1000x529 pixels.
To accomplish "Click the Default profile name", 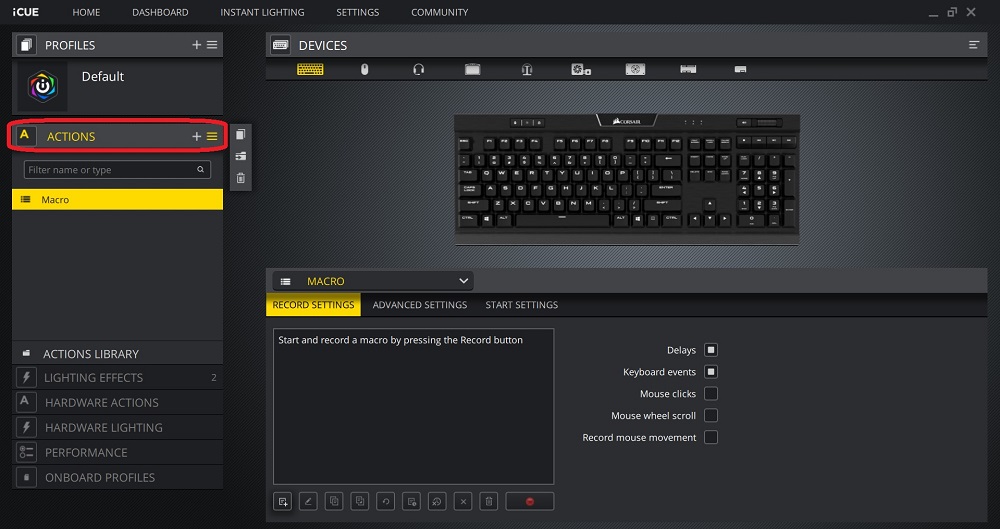I will (x=103, y=77).
